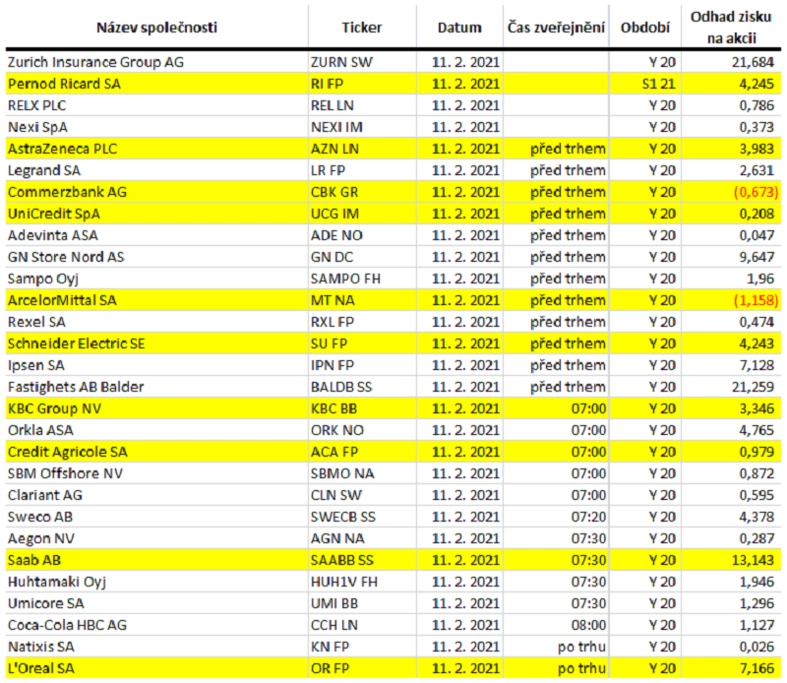The image size is (787, 683).
Task: Click the estimate value '7,166'
Action: click(x=756, y=668)
